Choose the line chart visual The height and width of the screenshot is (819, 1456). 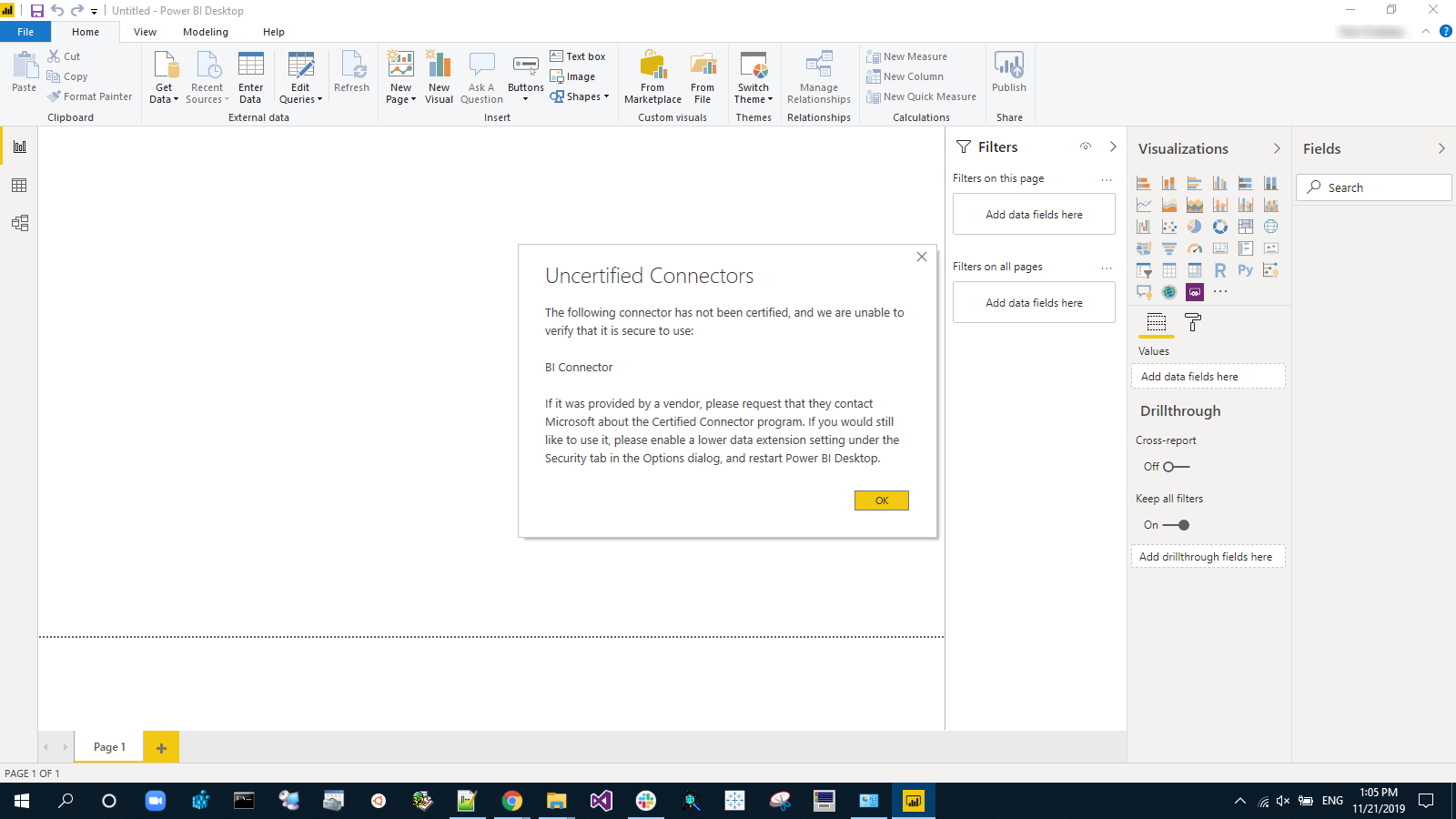(x=1144, y=205)
